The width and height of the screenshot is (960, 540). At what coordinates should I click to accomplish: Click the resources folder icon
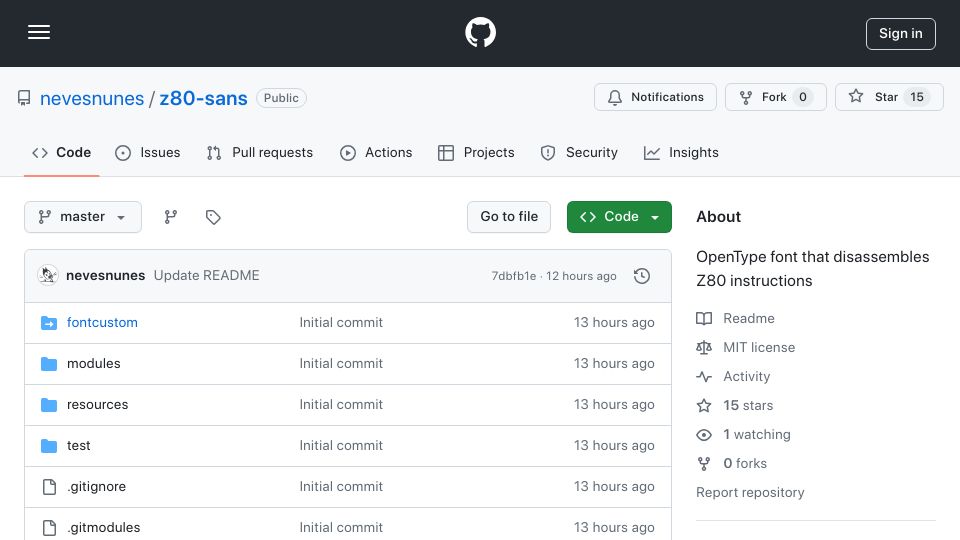point(49,405)
